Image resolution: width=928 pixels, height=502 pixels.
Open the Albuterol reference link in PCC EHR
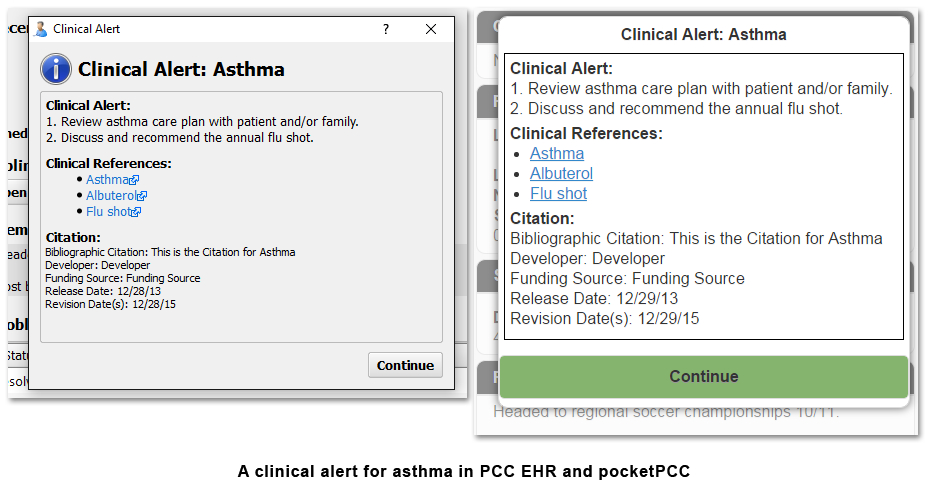tap(111, 195)
